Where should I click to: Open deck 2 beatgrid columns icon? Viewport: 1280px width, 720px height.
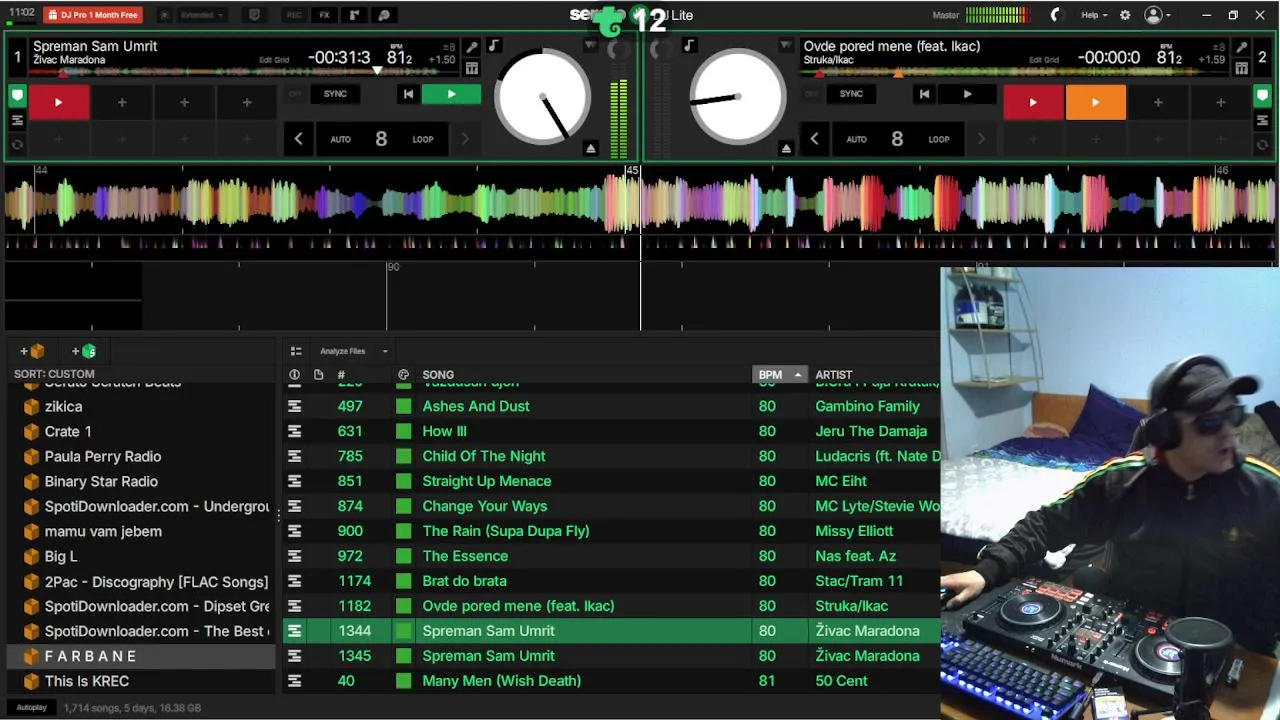[1241, 69]
